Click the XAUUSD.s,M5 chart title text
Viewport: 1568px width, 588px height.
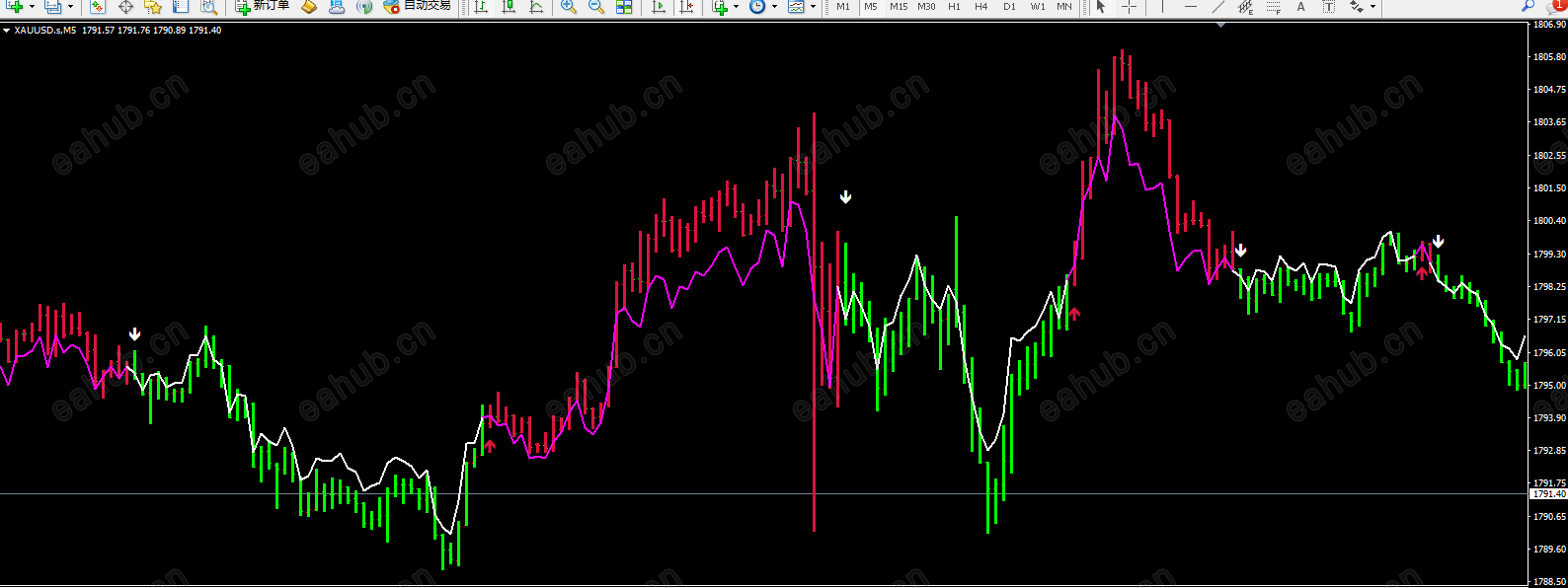(x=45, y=31)
